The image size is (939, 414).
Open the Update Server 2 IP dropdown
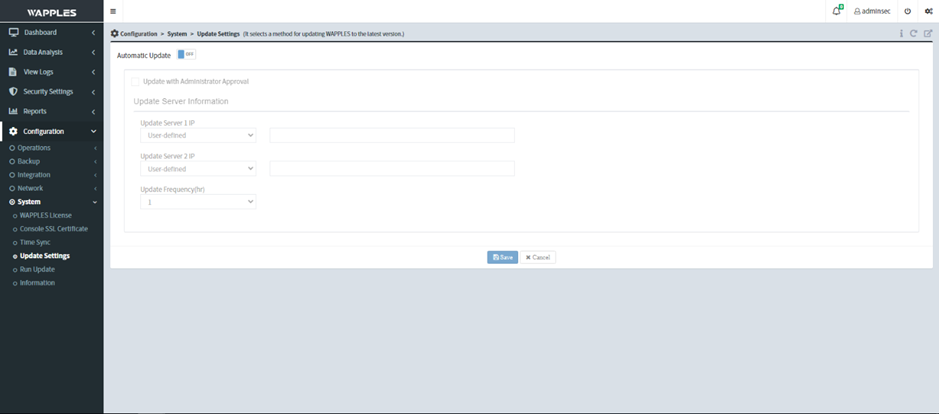(x=198, y=169)
